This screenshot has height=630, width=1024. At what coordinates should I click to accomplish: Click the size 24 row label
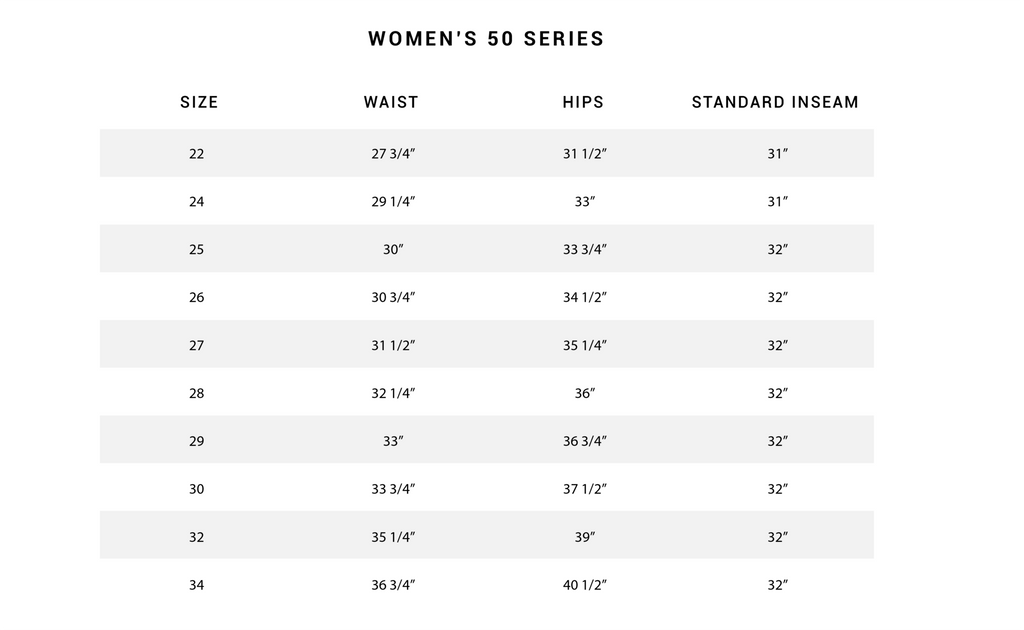tap(197, 202)
